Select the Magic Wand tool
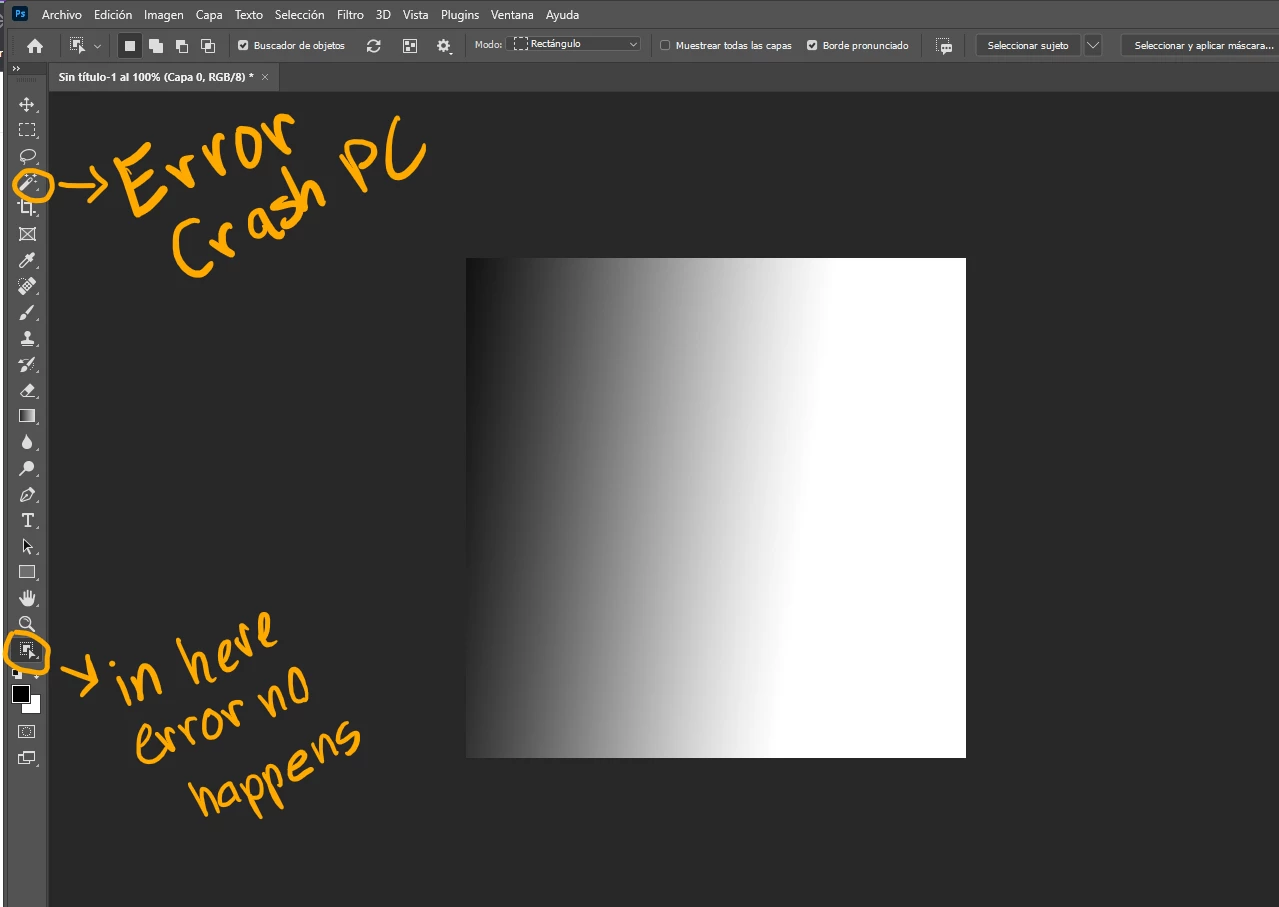Screen dimensions: 1279x907 [x=27, y=183]
